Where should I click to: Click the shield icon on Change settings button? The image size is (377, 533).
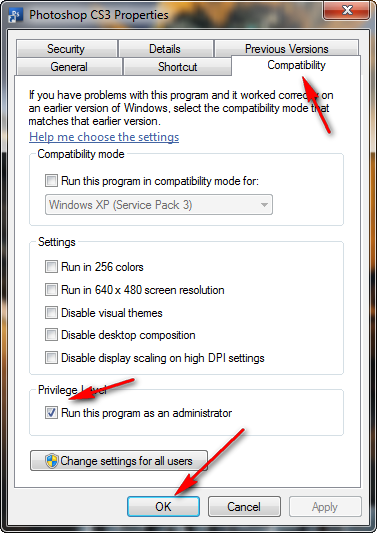[x=52, y=461]
